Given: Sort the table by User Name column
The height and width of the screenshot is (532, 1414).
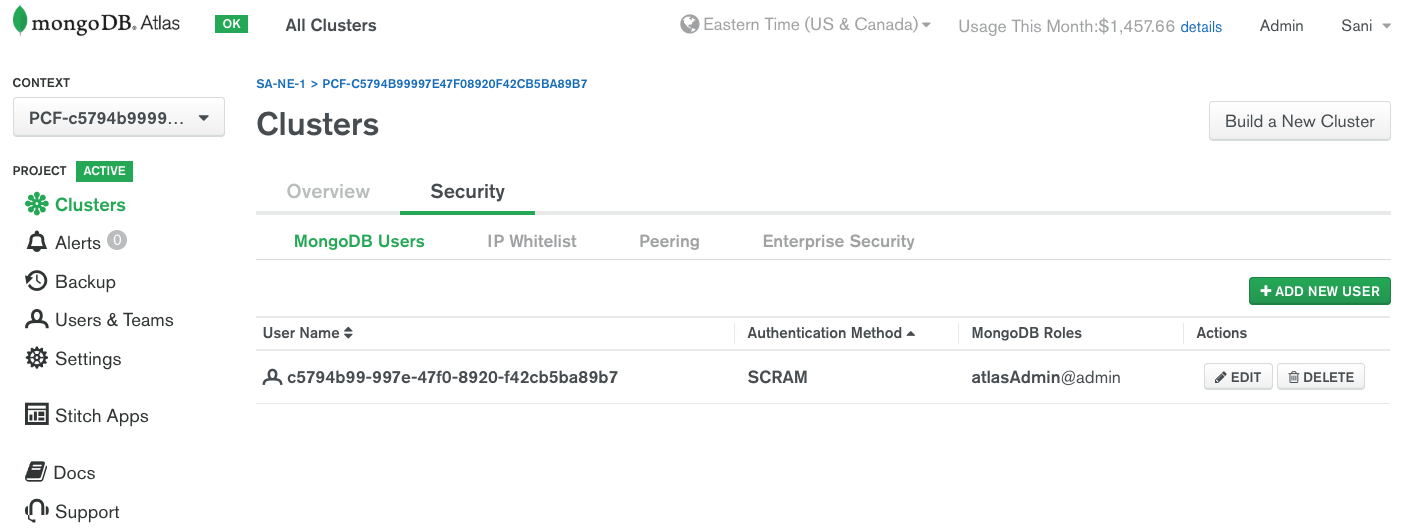Looking at the screenshot, I should point(308,333).
